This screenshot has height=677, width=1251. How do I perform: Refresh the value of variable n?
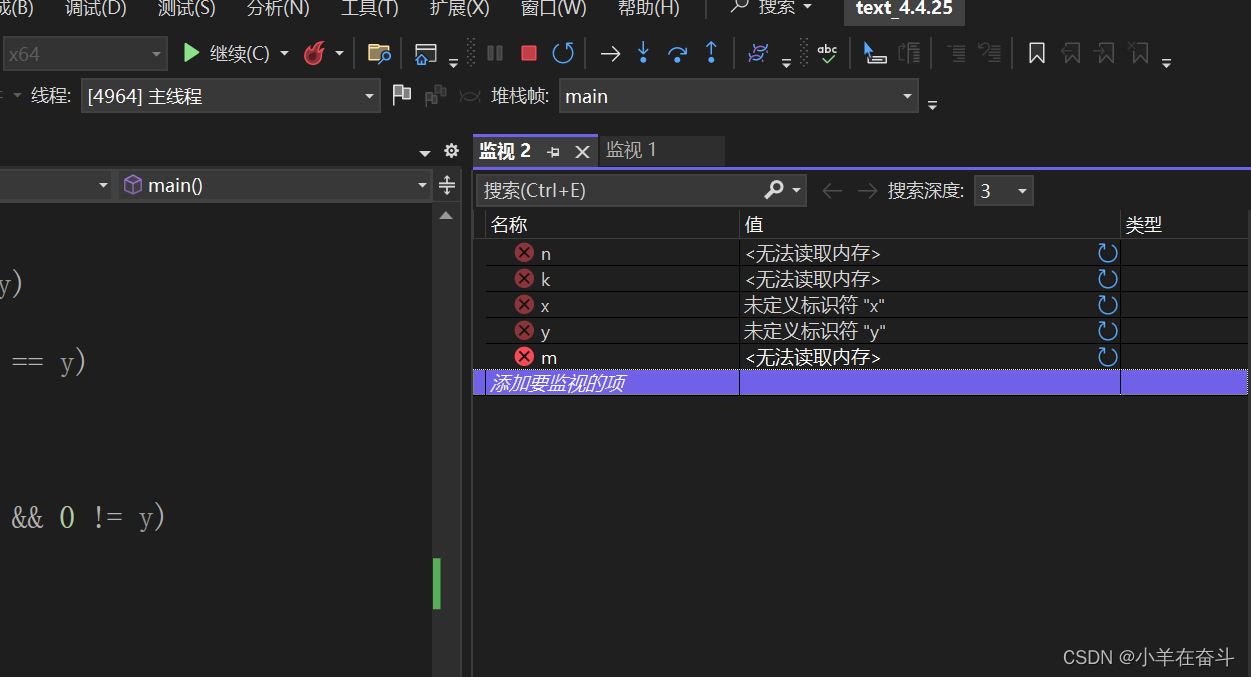pos(1107,253)
